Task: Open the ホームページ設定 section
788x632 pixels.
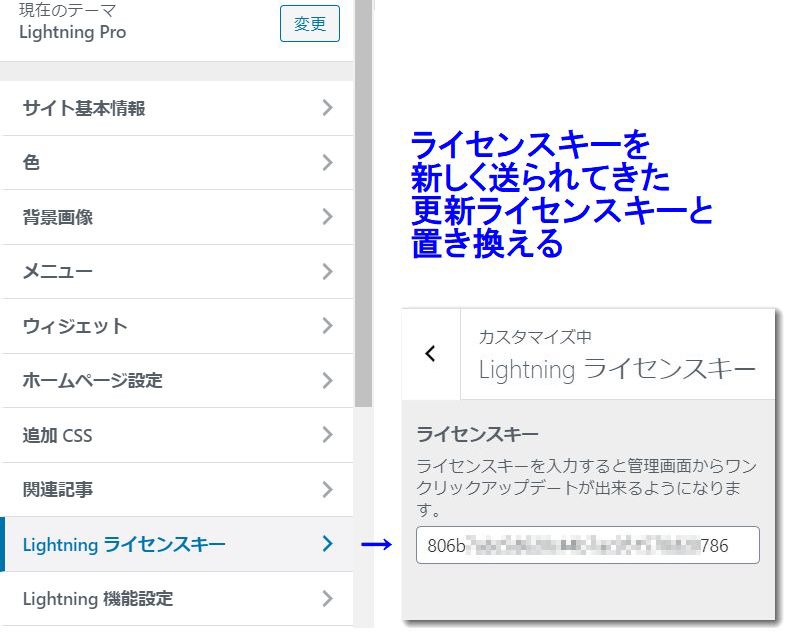Action: [177, 381]
